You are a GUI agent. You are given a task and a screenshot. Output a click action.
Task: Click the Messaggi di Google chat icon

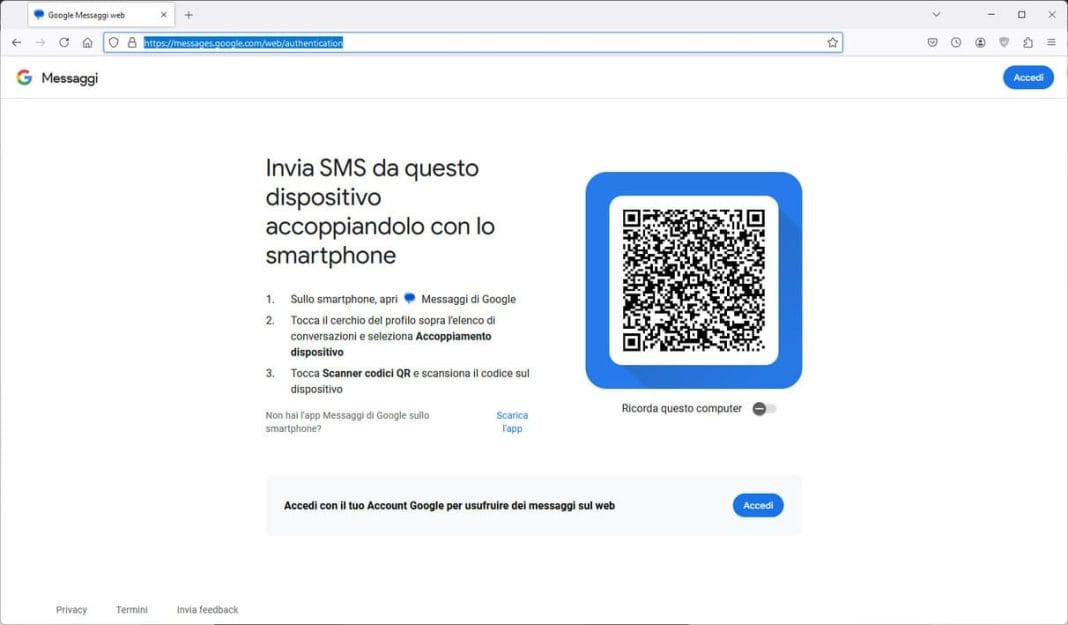pos(409,298)
